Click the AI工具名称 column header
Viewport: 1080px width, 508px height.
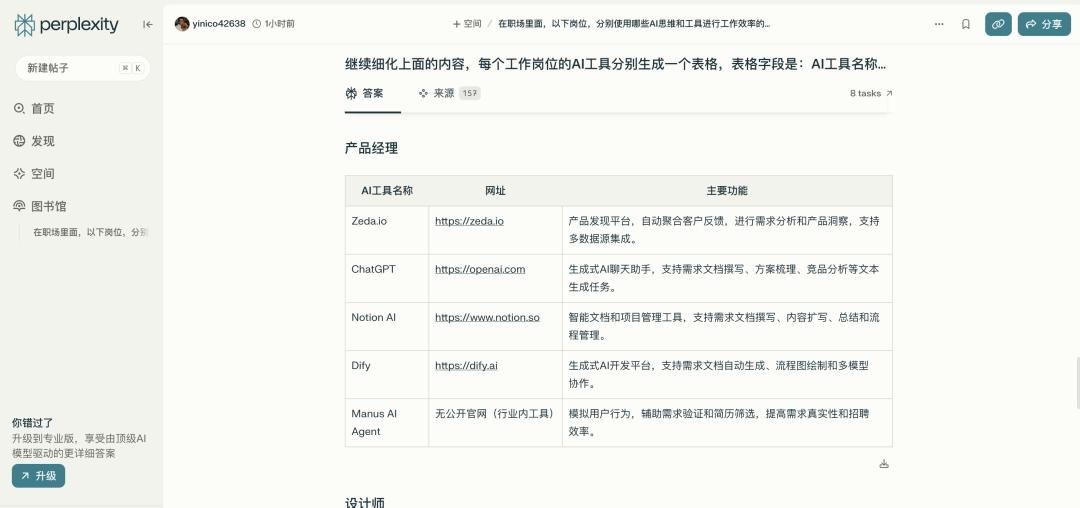point(386,191)
